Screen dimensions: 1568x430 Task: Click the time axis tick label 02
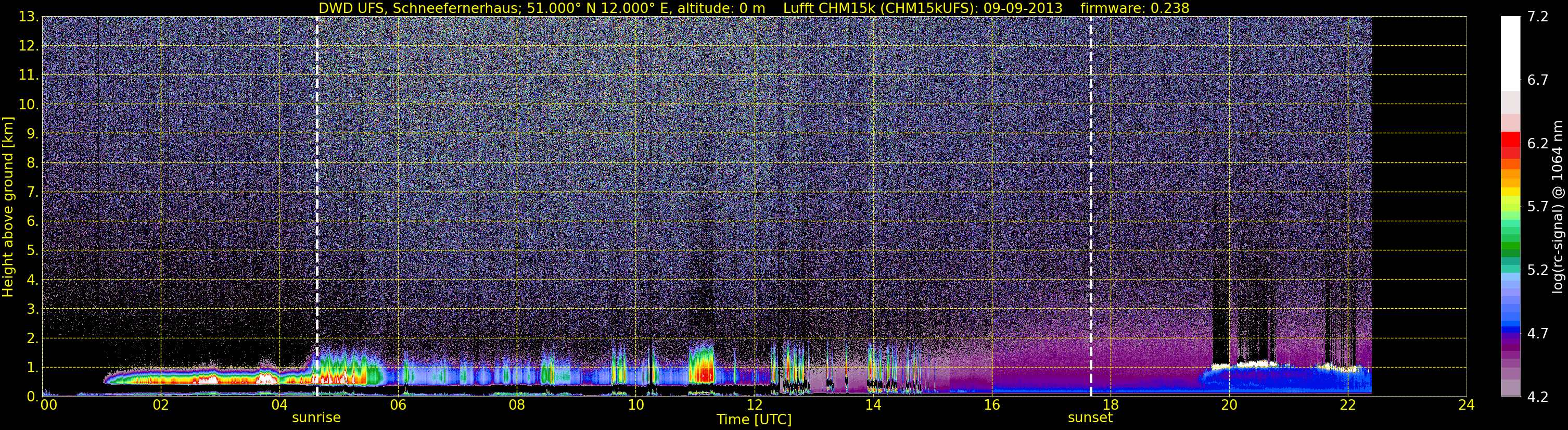click(x=161, y=405)
